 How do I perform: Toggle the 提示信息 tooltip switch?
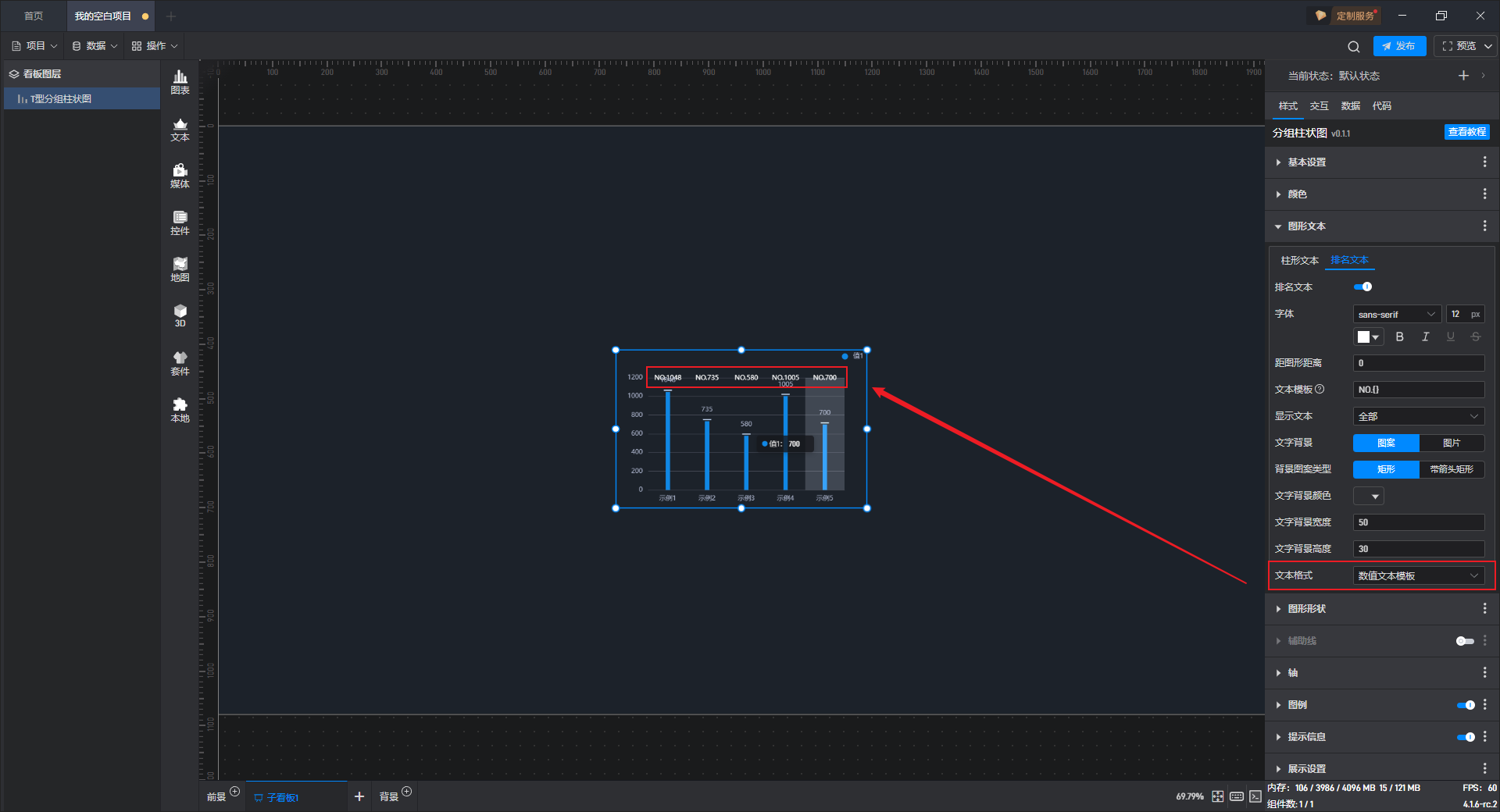(1466, 737)
